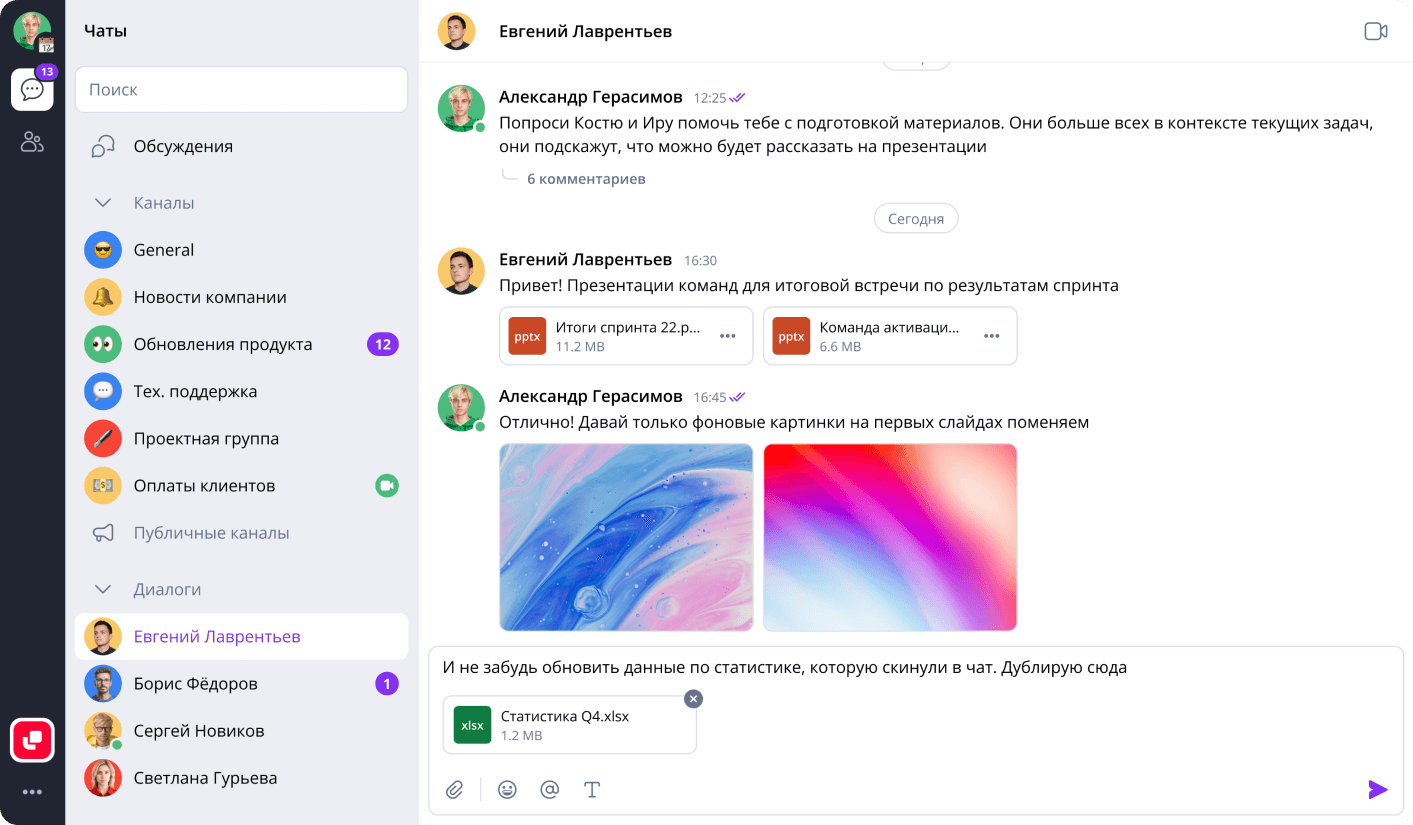
Task: Start a video call with Евгений Лаврентьев
Action: tap(1376, 31)
